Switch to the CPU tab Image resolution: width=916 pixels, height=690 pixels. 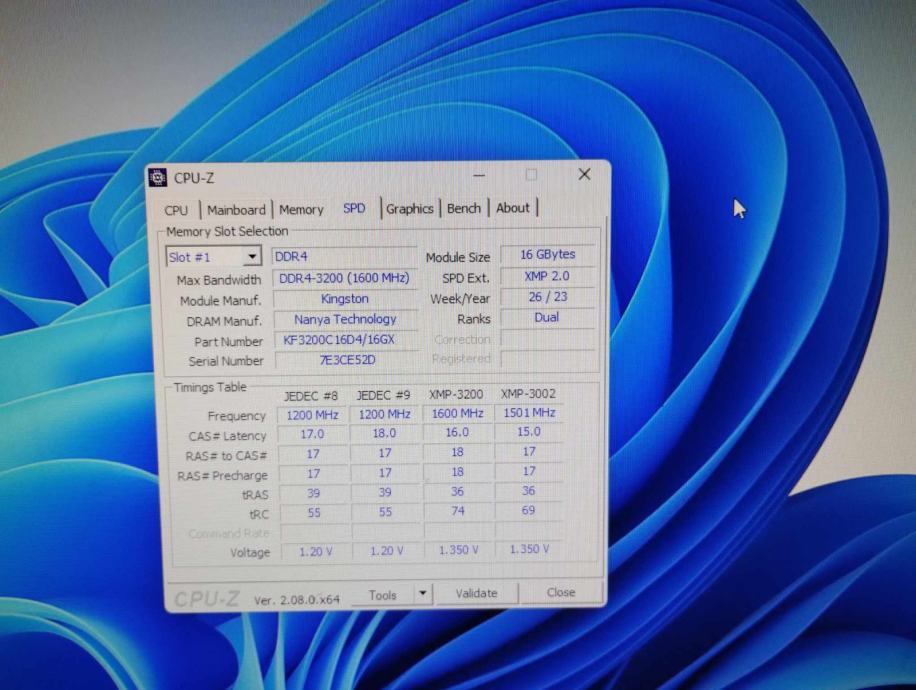click(x=176, y=210)
